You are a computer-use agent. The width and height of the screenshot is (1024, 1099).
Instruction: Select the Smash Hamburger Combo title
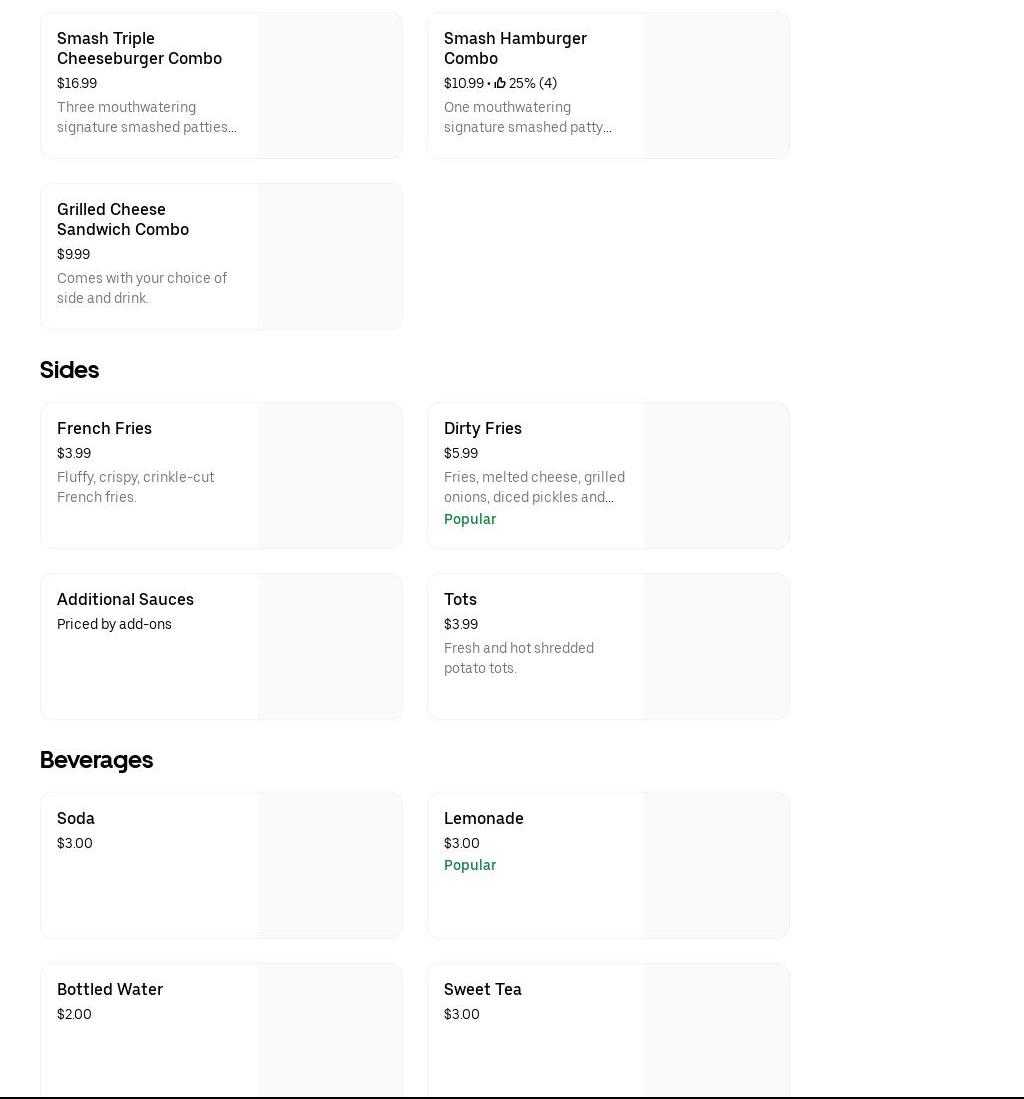(x=515, y=48)
